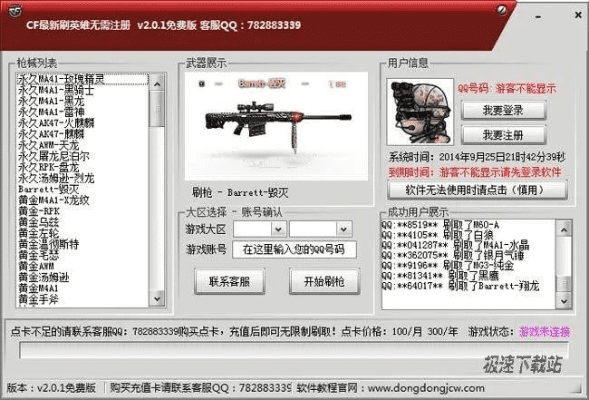Select 黄金M4A1 in weapon list
The width and height of the screenshot is (589, 400).
coord(38,288)
